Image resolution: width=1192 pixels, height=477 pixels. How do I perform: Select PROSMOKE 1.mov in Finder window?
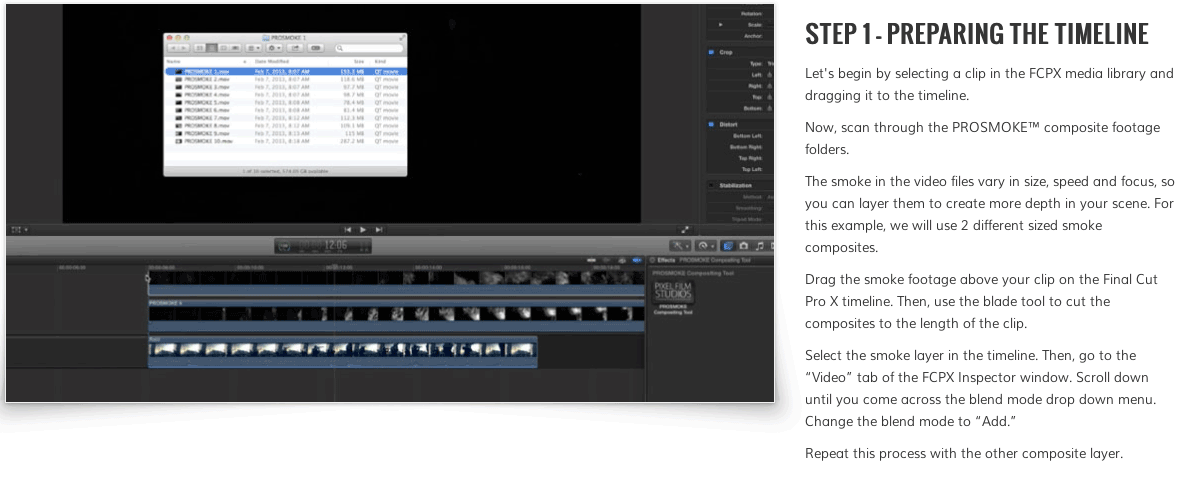click(x=285, y=72)
